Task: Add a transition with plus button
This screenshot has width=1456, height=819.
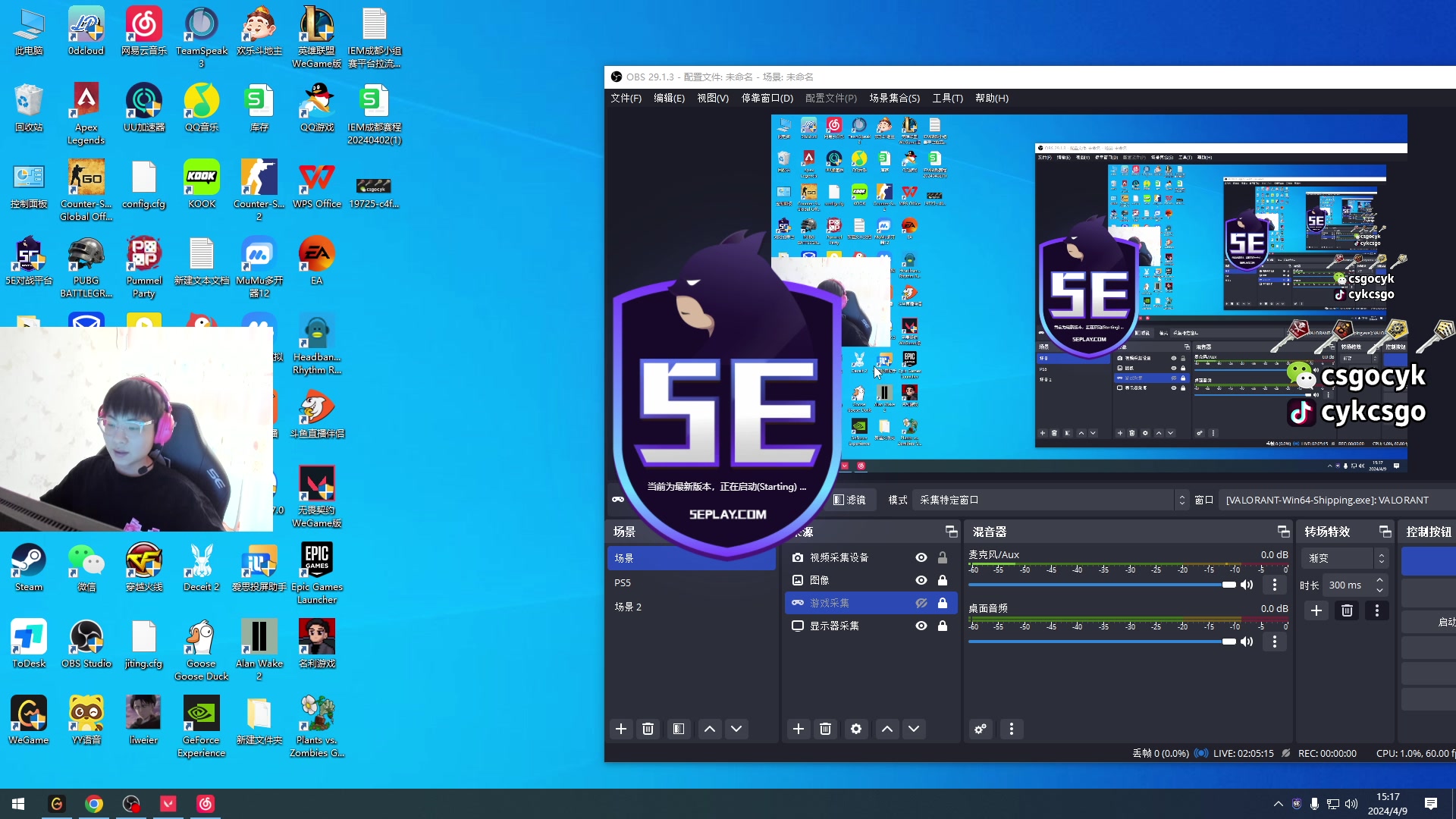Action: click(1316, 610)
